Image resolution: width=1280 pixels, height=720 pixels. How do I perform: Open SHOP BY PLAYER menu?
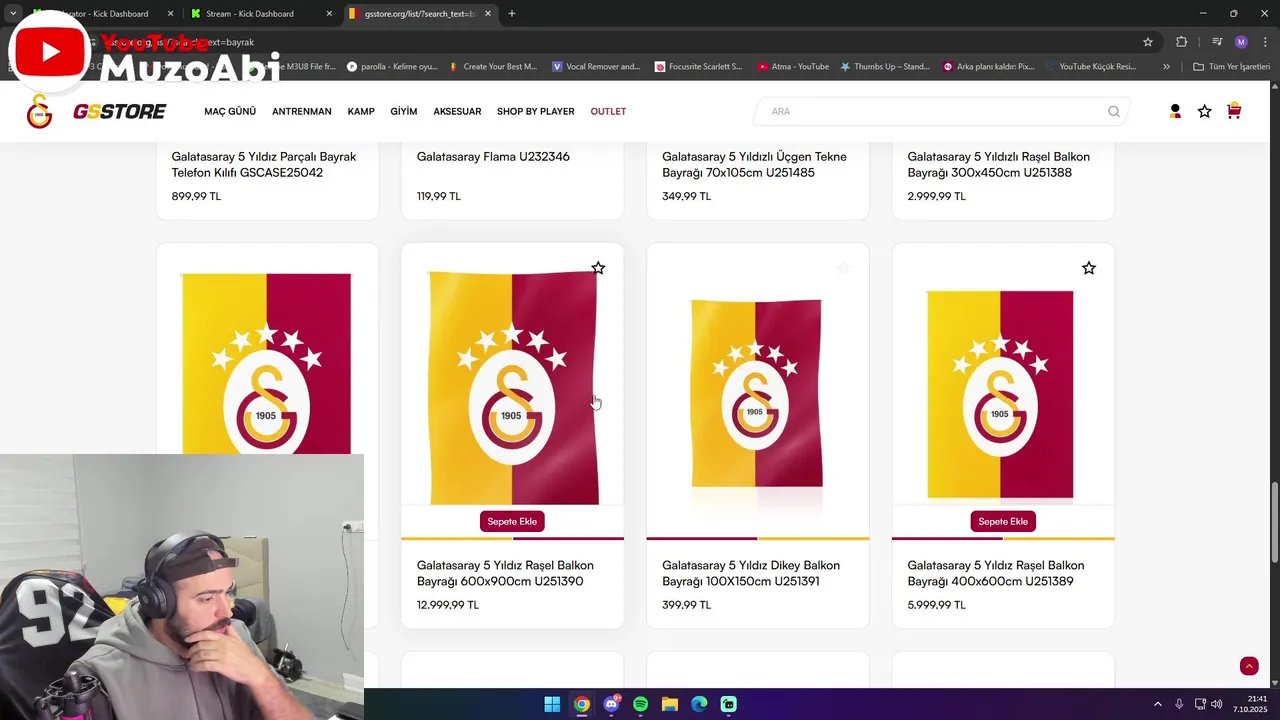536,111
